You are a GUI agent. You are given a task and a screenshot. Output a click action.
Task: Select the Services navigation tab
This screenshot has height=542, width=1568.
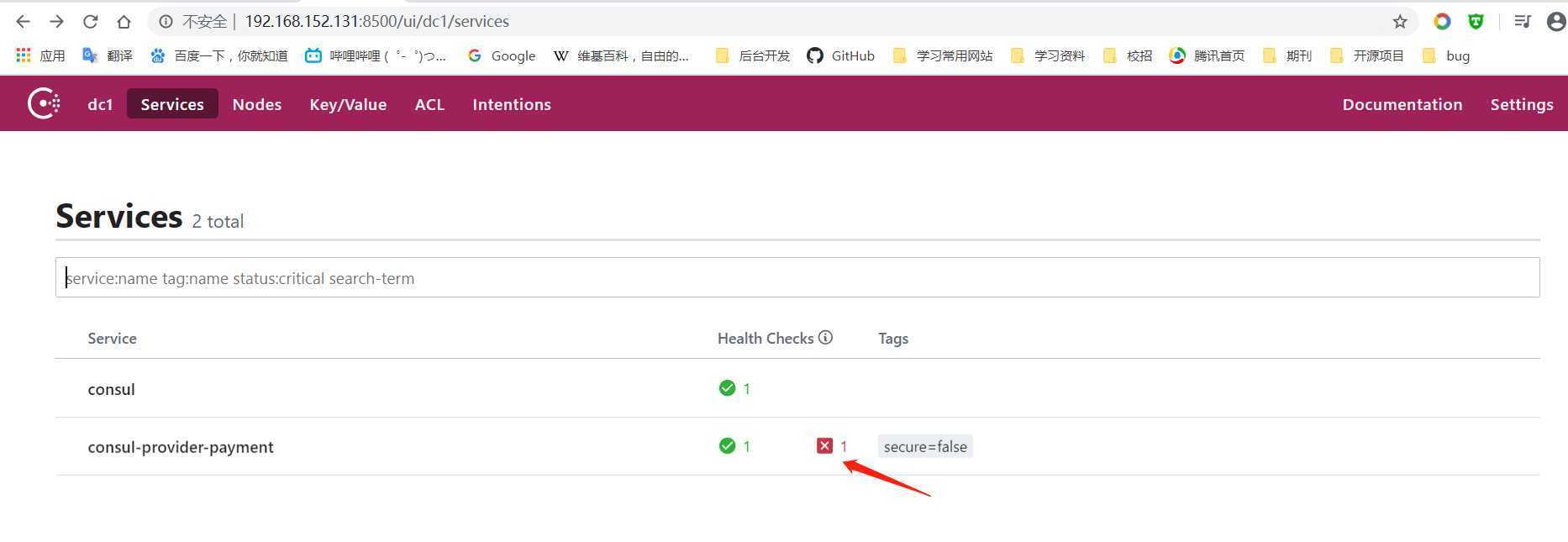[172, 104]
